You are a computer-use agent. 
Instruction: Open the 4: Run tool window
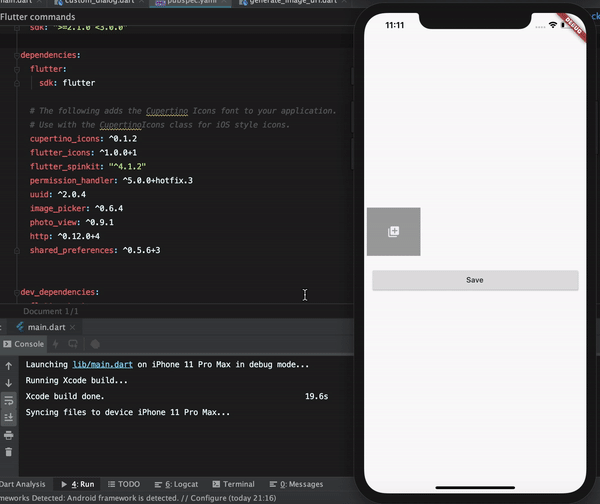pos(78,484)
